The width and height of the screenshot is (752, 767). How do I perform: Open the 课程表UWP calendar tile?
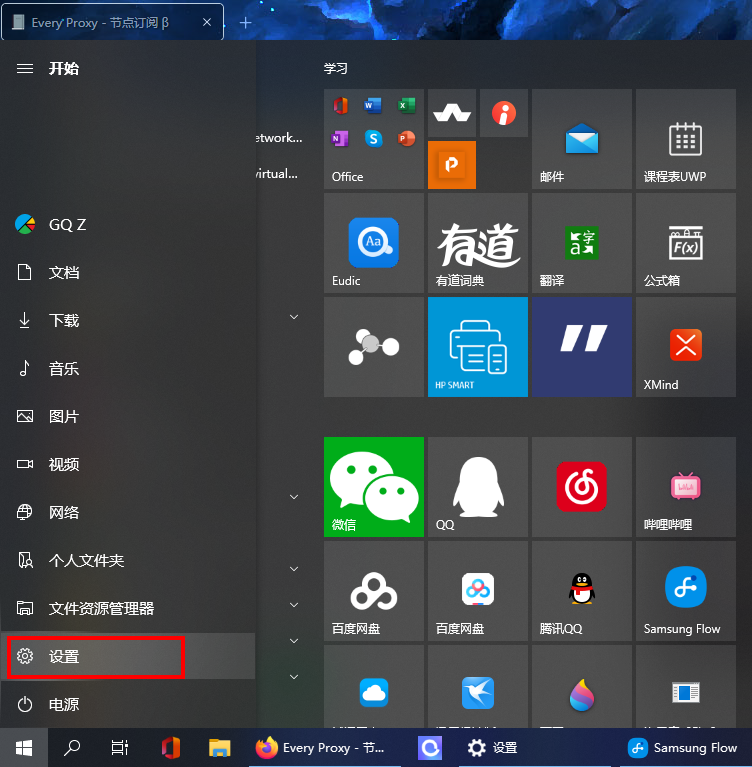pyautogui.click(x=685, y=139)
